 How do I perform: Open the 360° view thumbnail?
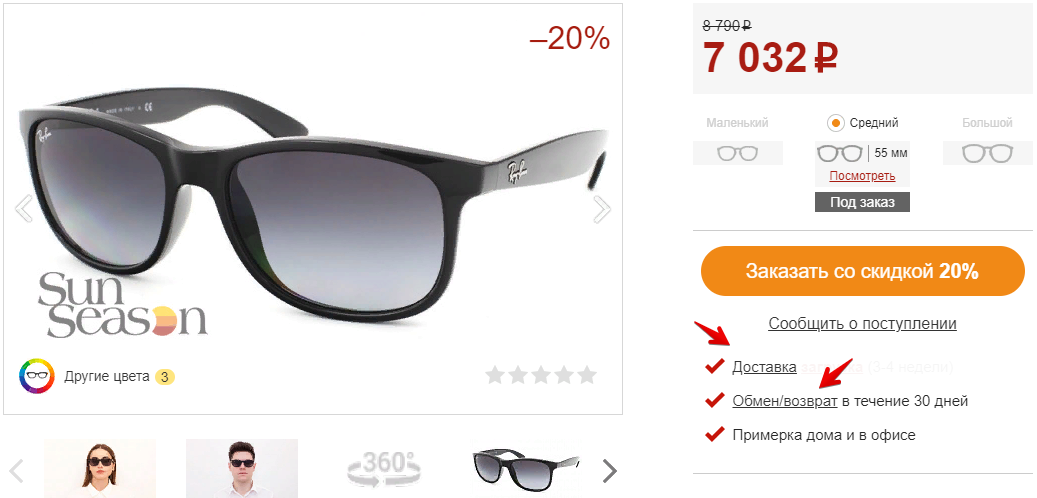click(384, 468)
